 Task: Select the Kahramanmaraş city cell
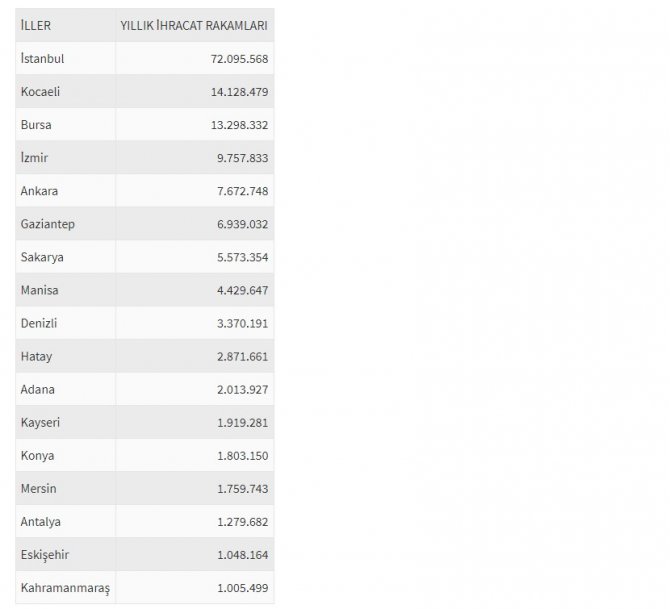65,588
